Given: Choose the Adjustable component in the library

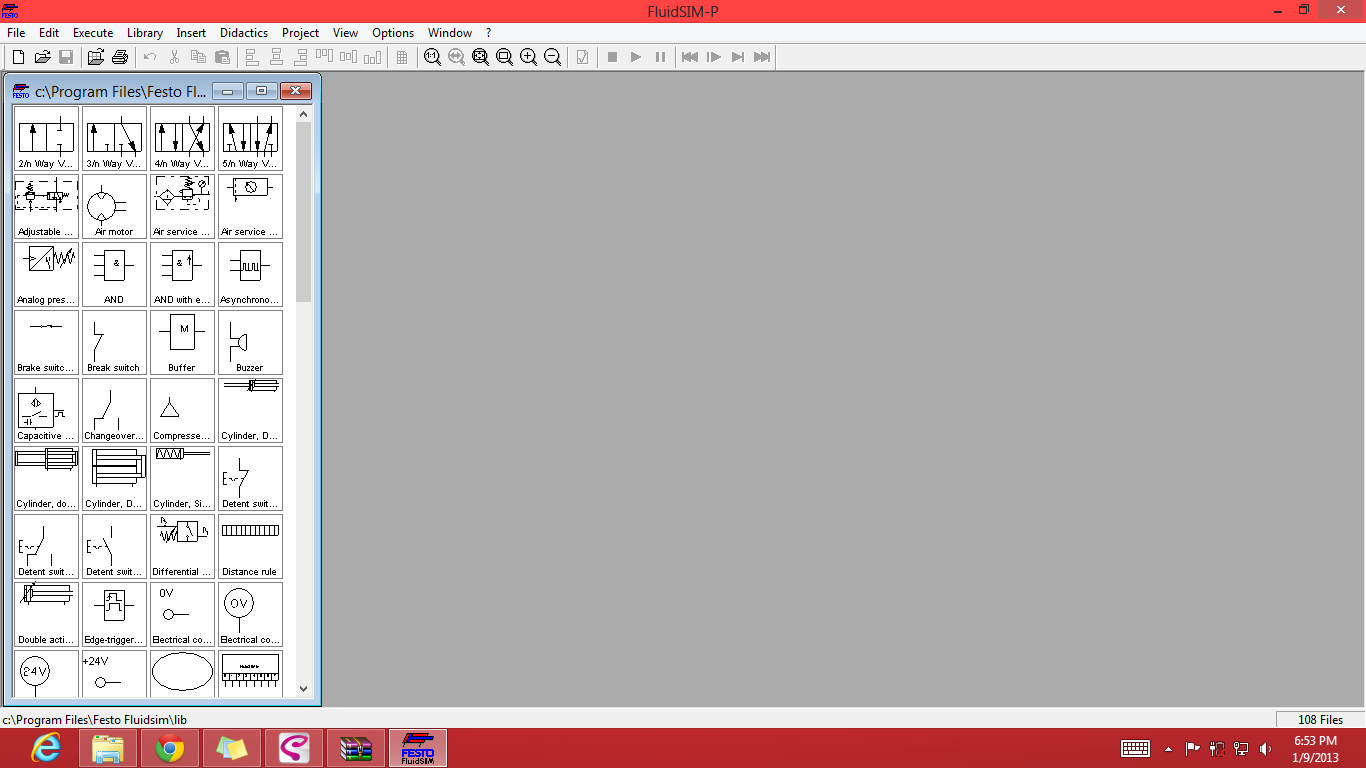Looking at the screenshot, I should click(x=46, y=207).
